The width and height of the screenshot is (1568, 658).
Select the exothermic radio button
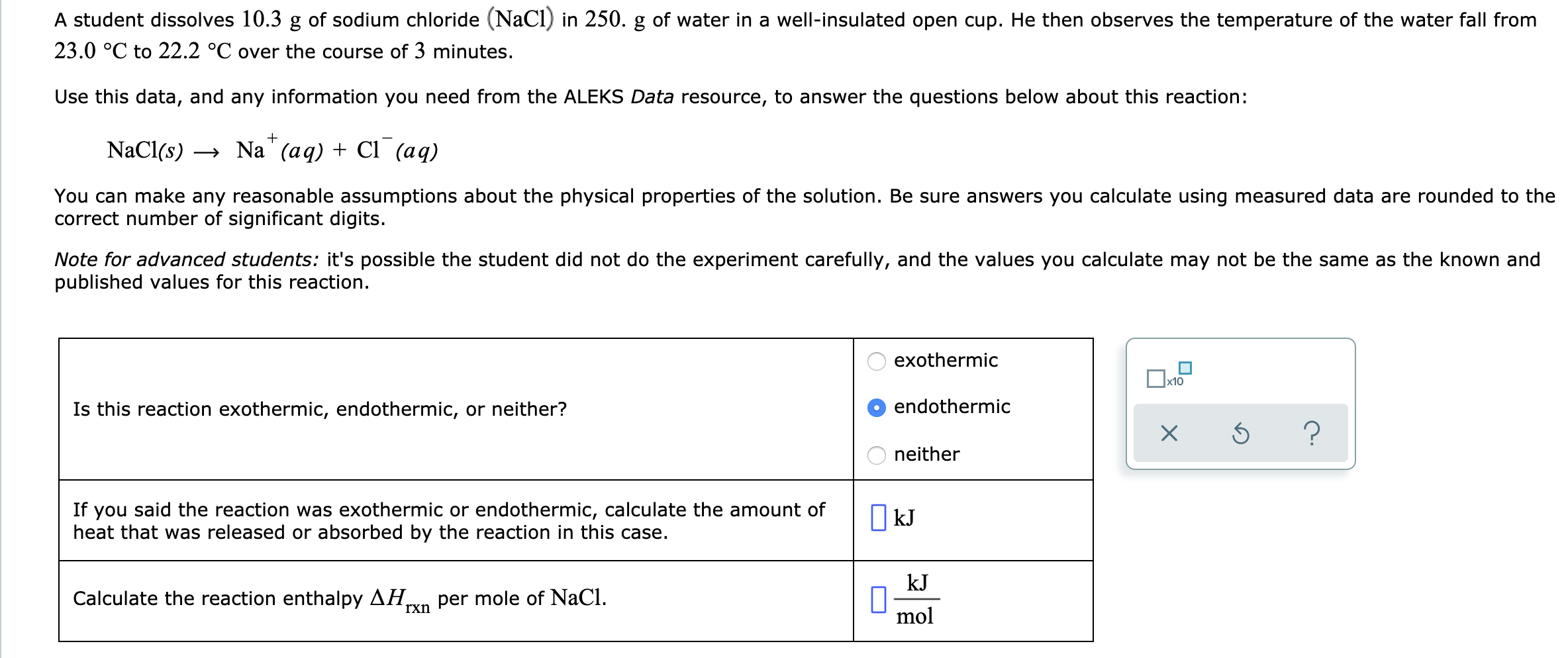[877, 361]
